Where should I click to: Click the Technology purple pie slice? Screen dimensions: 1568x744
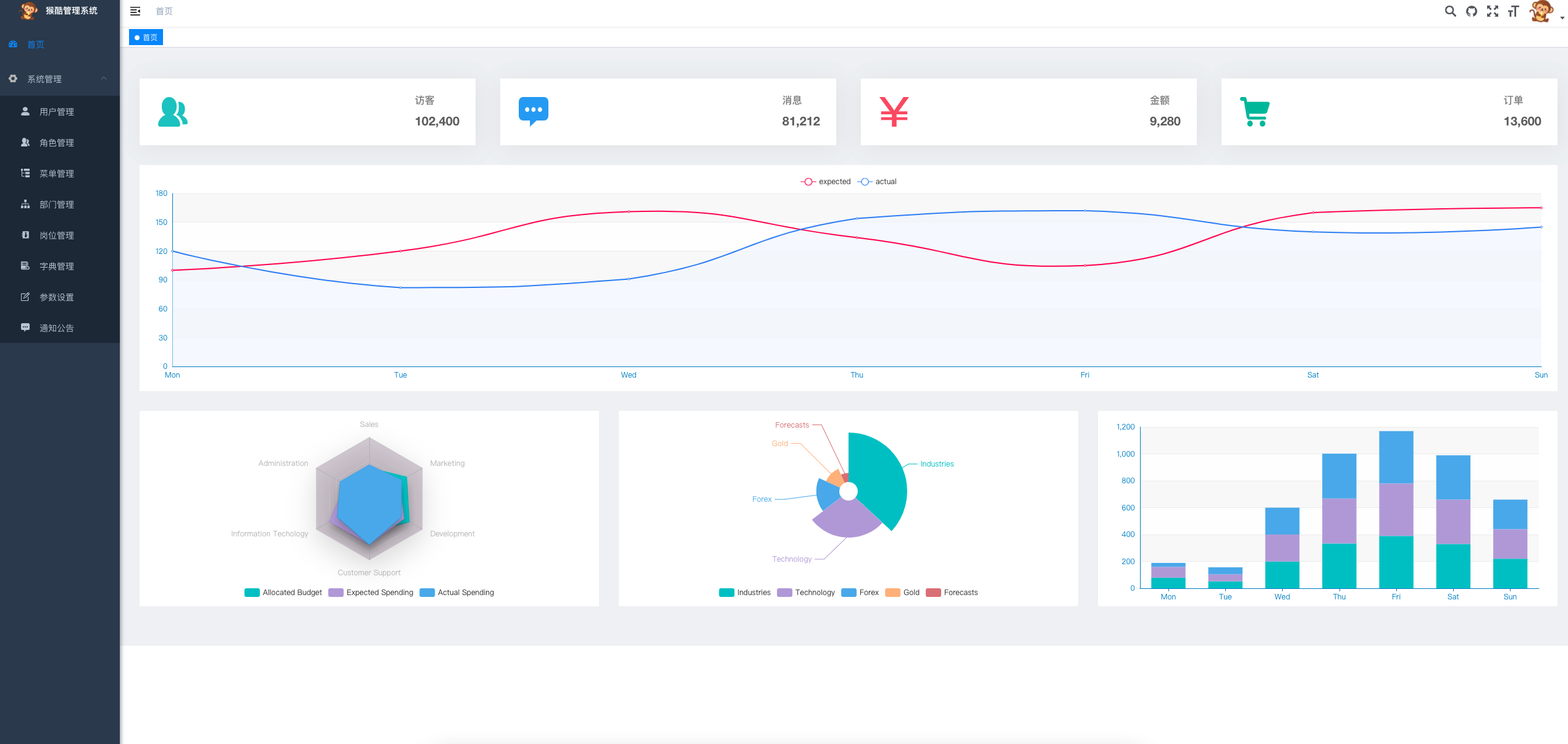[x=847, y=520]
